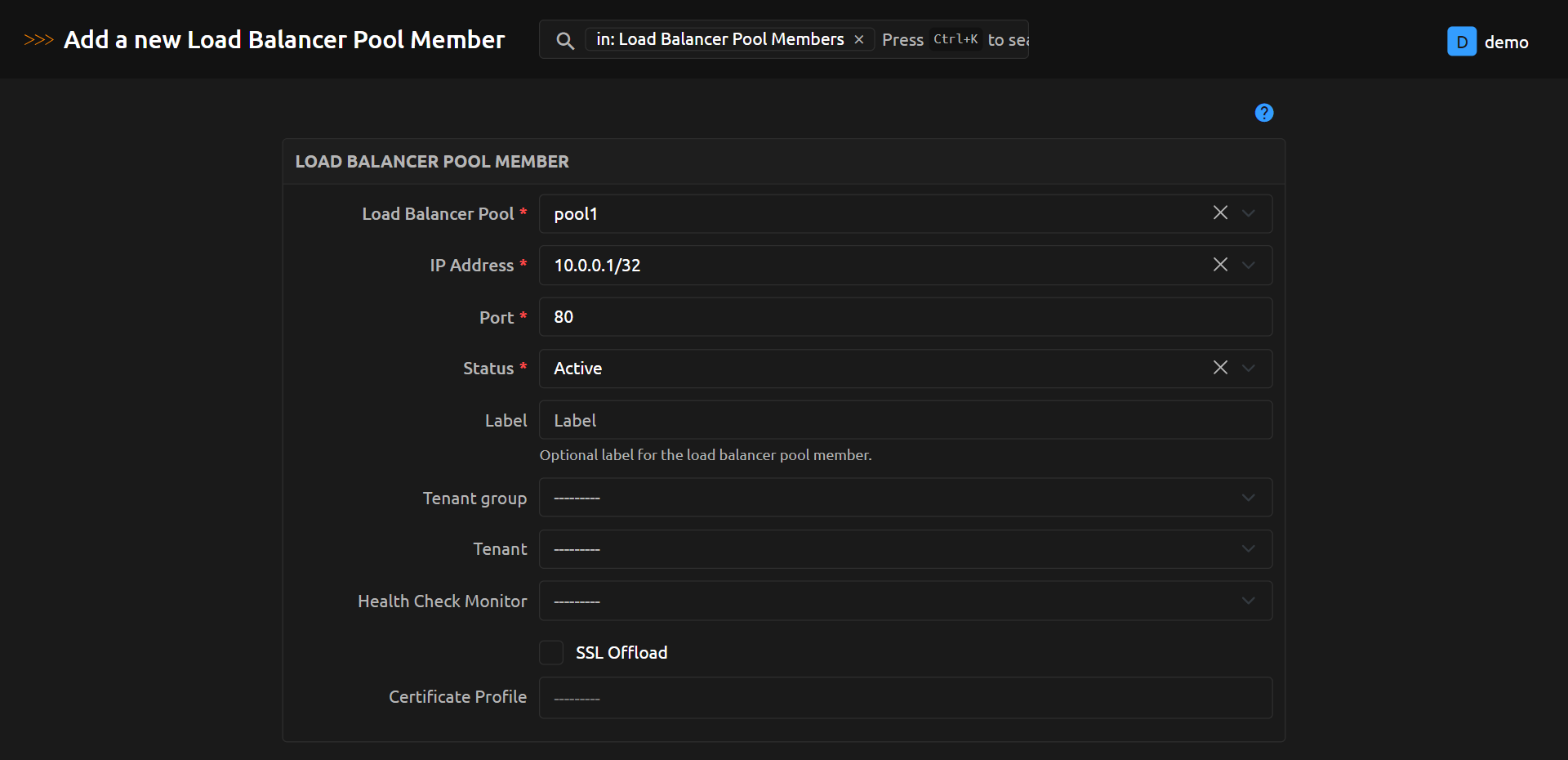Click the Certificate Profile field
The width and height of the screenshot is (1568, 760).
click(905, 698)
